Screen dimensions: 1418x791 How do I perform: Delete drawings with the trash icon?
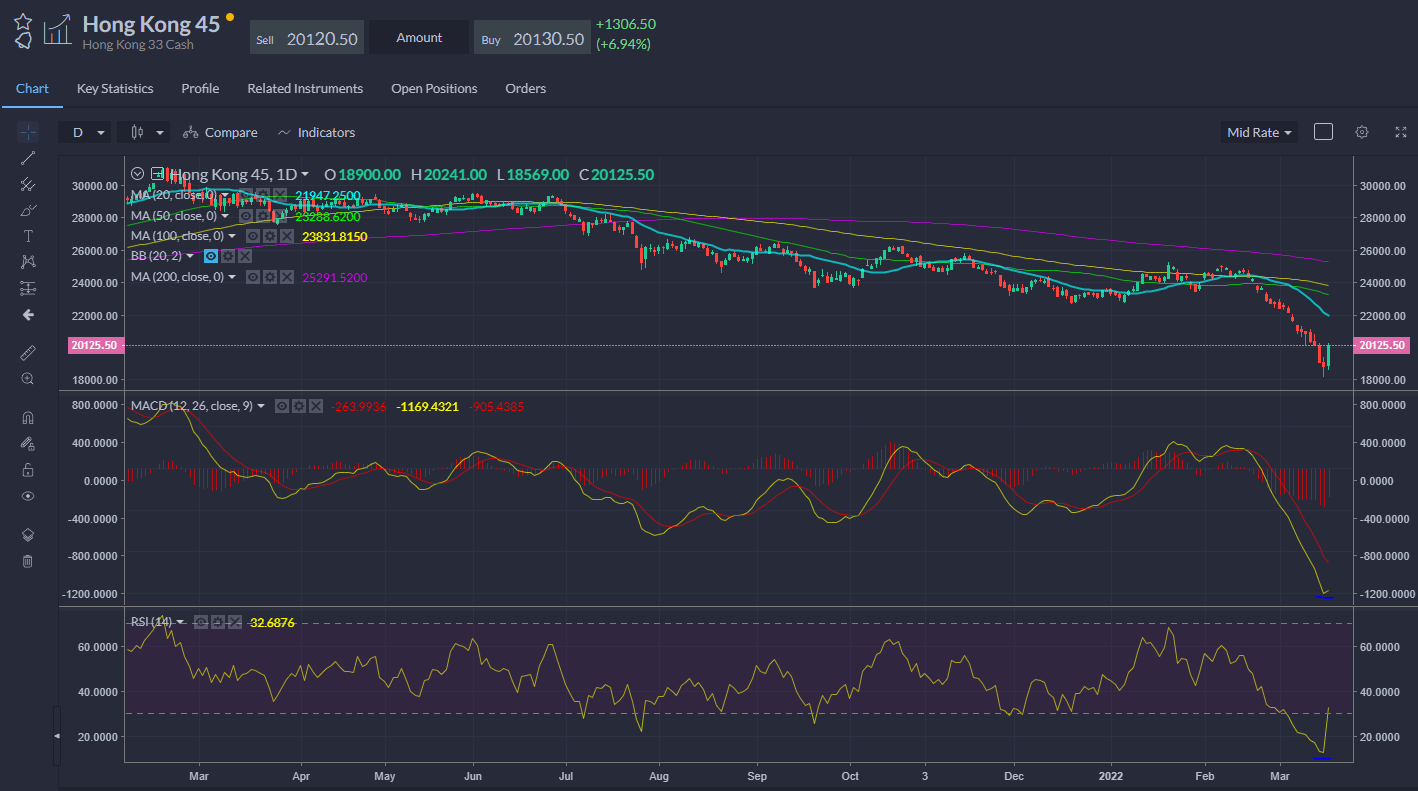click(x=28, y=561)
